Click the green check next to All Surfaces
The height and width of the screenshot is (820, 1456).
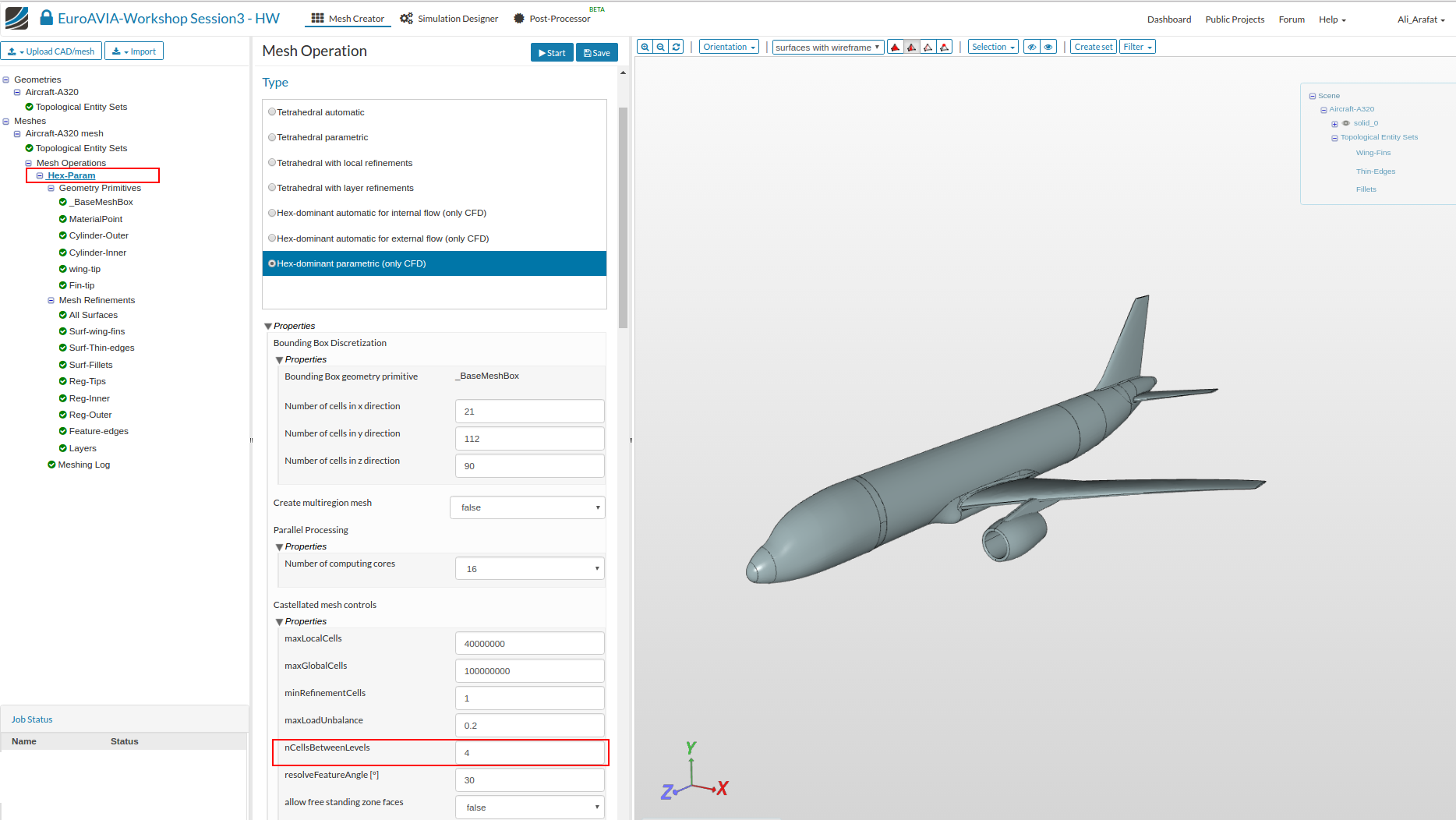pyautogui.click(x=63, y=315)
